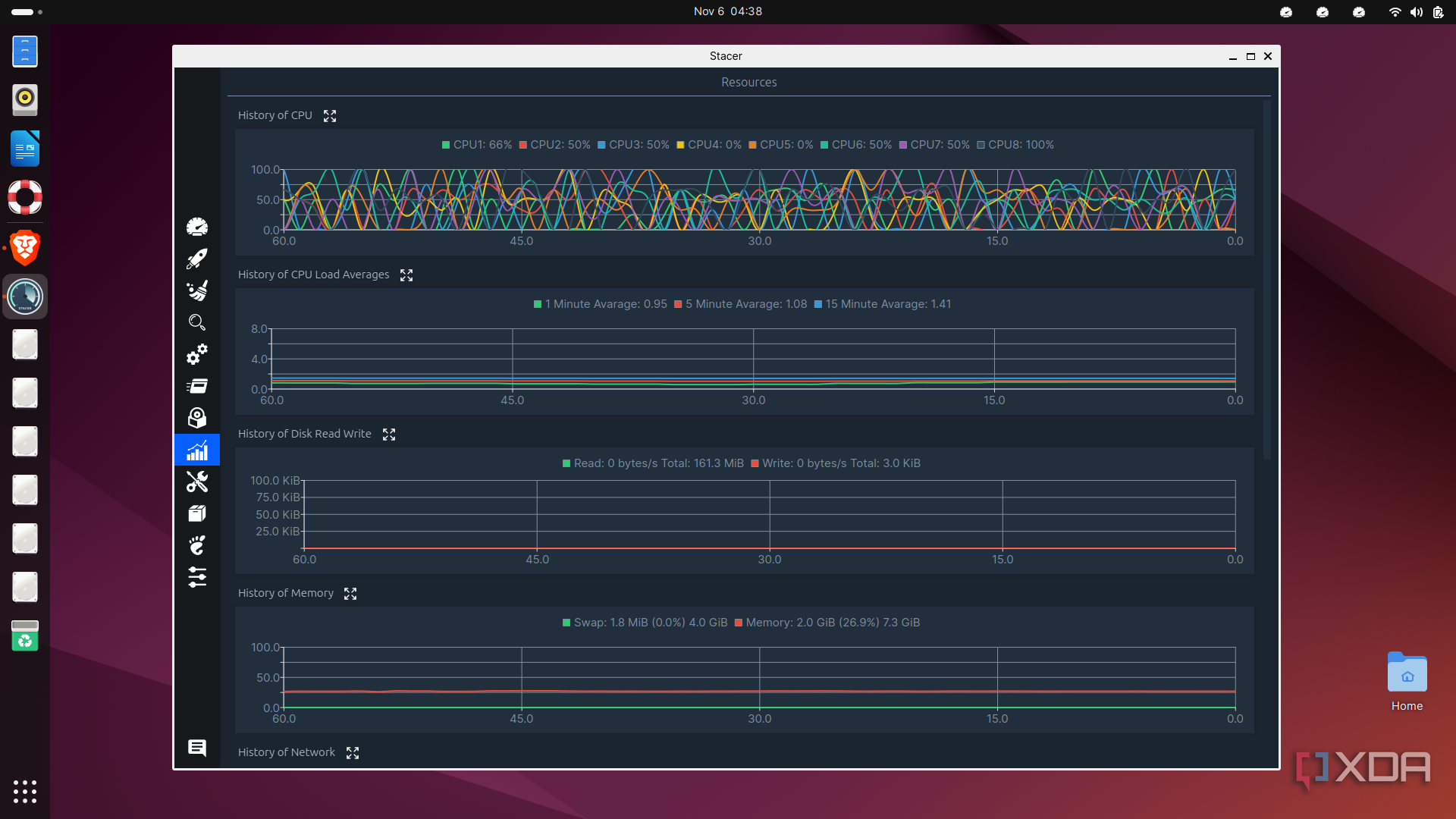This screenshot has height=819, width=1456.
Task: Toggle 1 Minute Avarage legend entry
Action: point(601,304)
